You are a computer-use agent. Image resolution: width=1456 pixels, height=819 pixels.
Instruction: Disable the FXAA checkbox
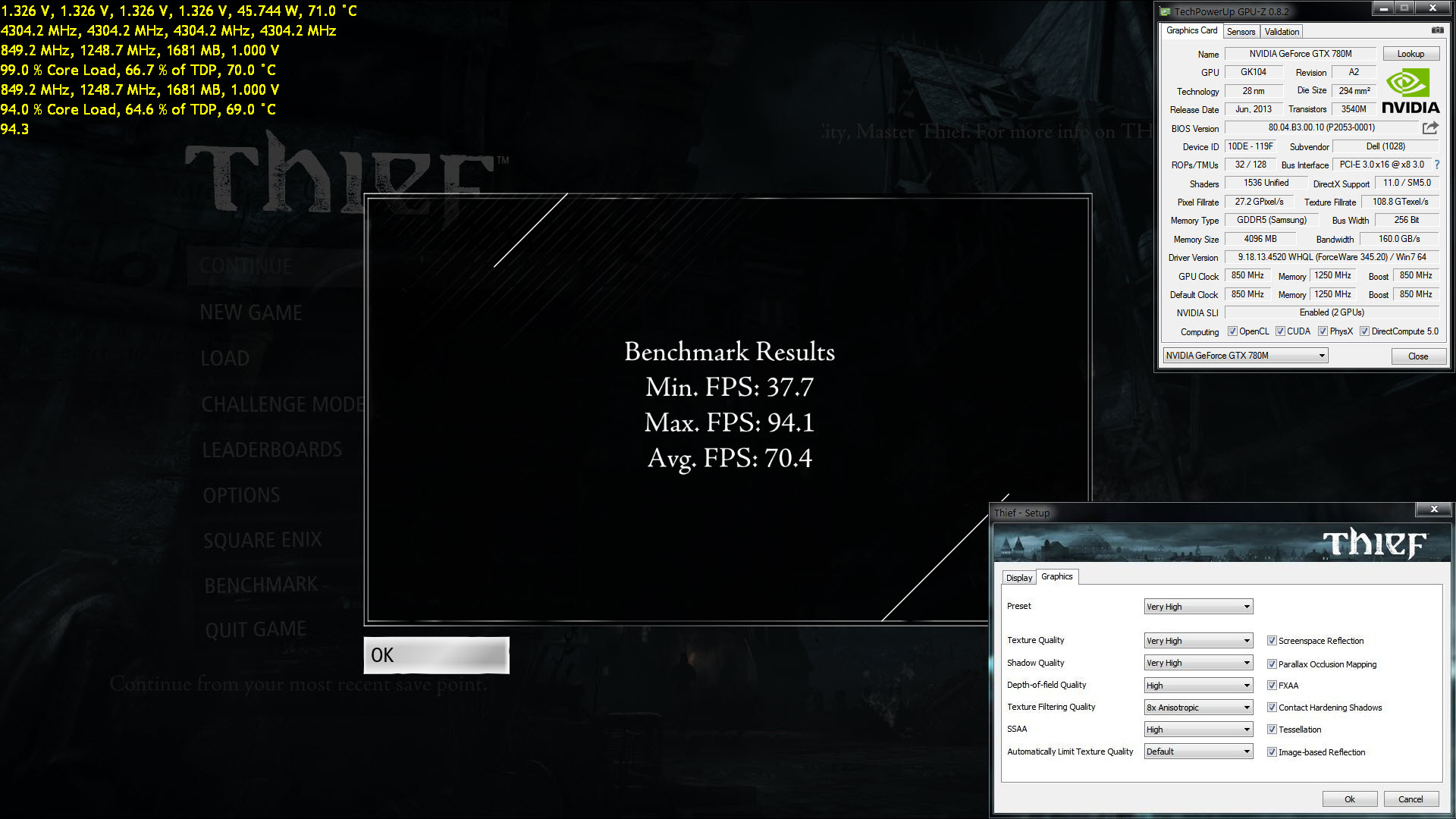[x=1272, y=686]
